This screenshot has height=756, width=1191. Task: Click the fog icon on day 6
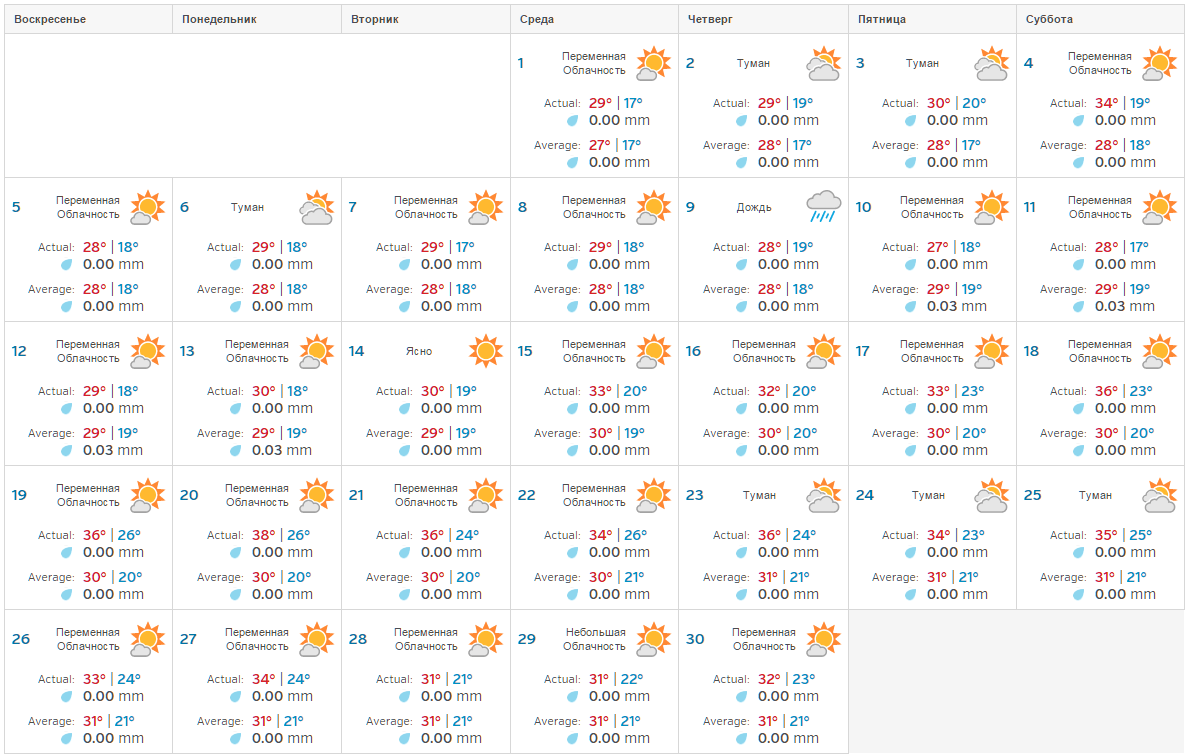(317, 208)
